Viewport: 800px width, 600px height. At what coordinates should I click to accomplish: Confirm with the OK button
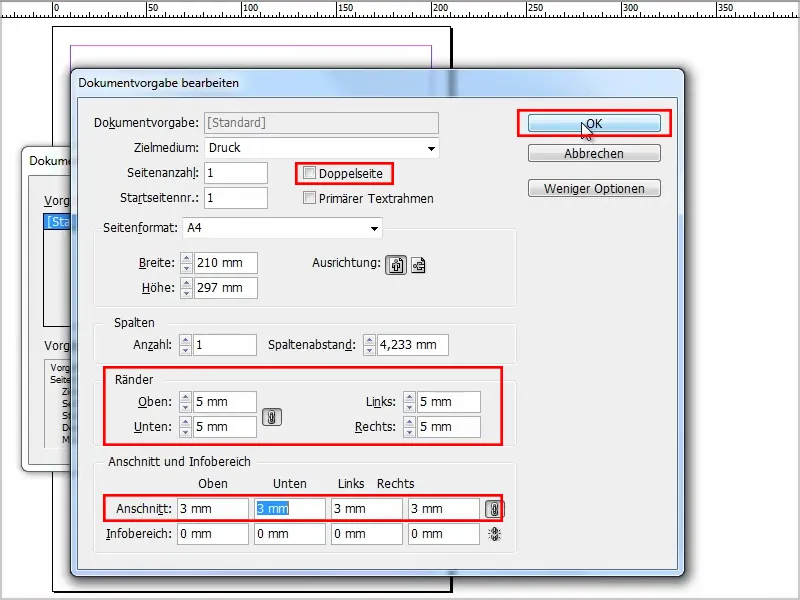click(594, 123)
